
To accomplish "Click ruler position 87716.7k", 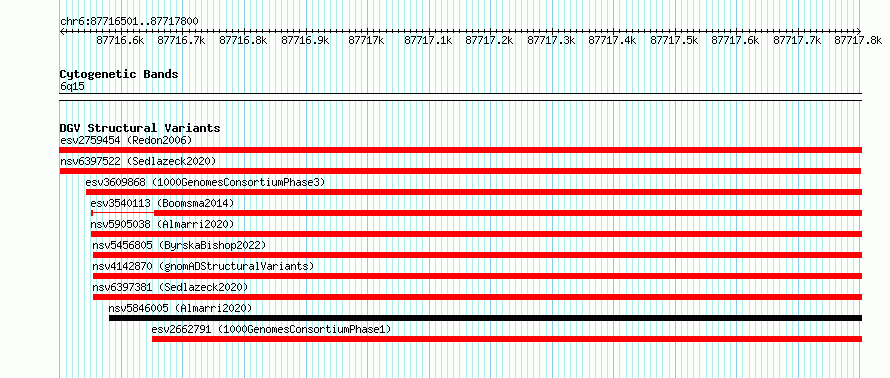I will coord(182,40).
